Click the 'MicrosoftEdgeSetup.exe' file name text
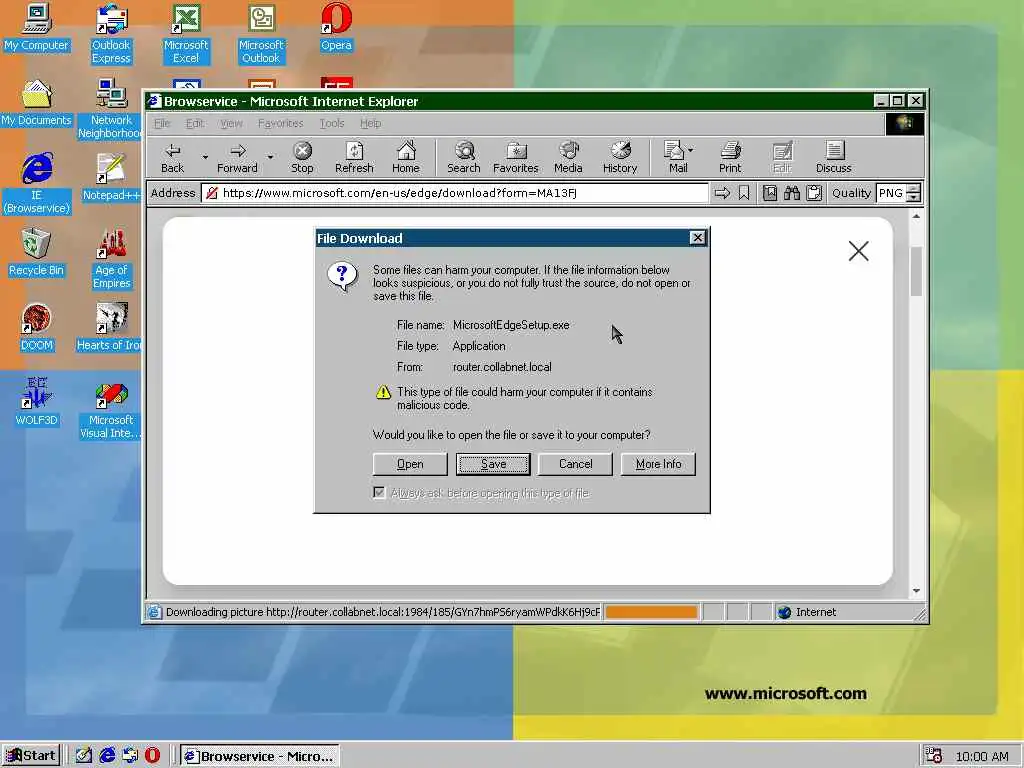This screenshot has height=768, width=1024. pyautogui.click(x=511, y=325)
